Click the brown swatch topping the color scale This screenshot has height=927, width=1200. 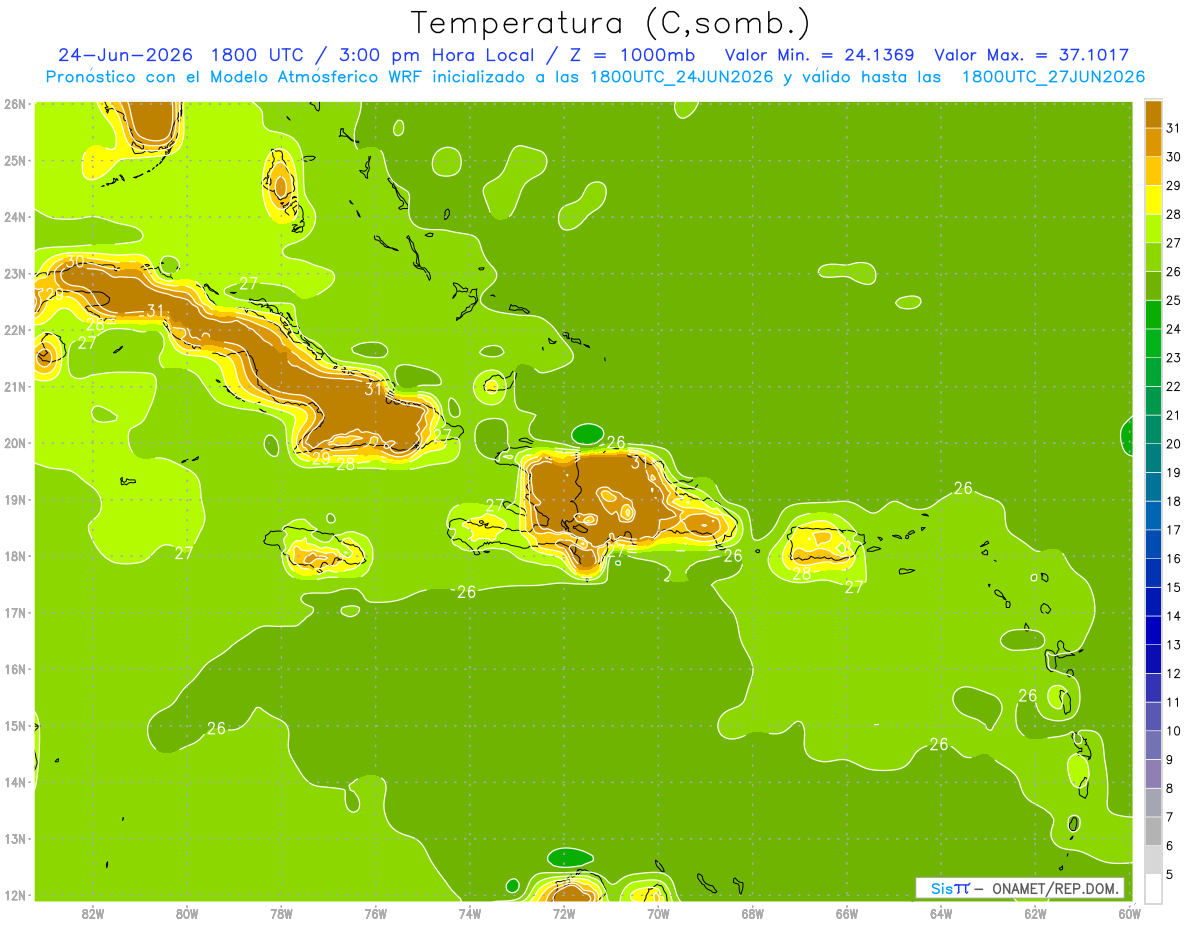click(x=1153, y=114)
